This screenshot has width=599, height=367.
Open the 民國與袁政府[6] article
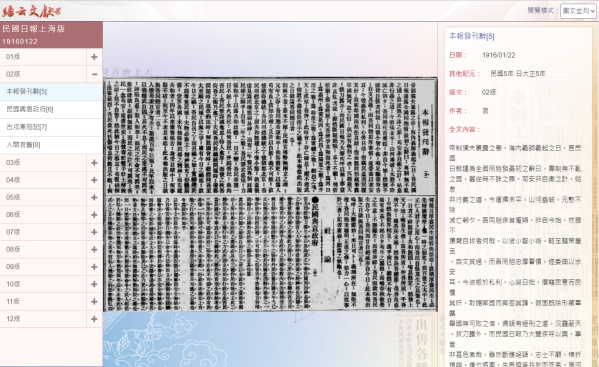click(x=51, y=110)
